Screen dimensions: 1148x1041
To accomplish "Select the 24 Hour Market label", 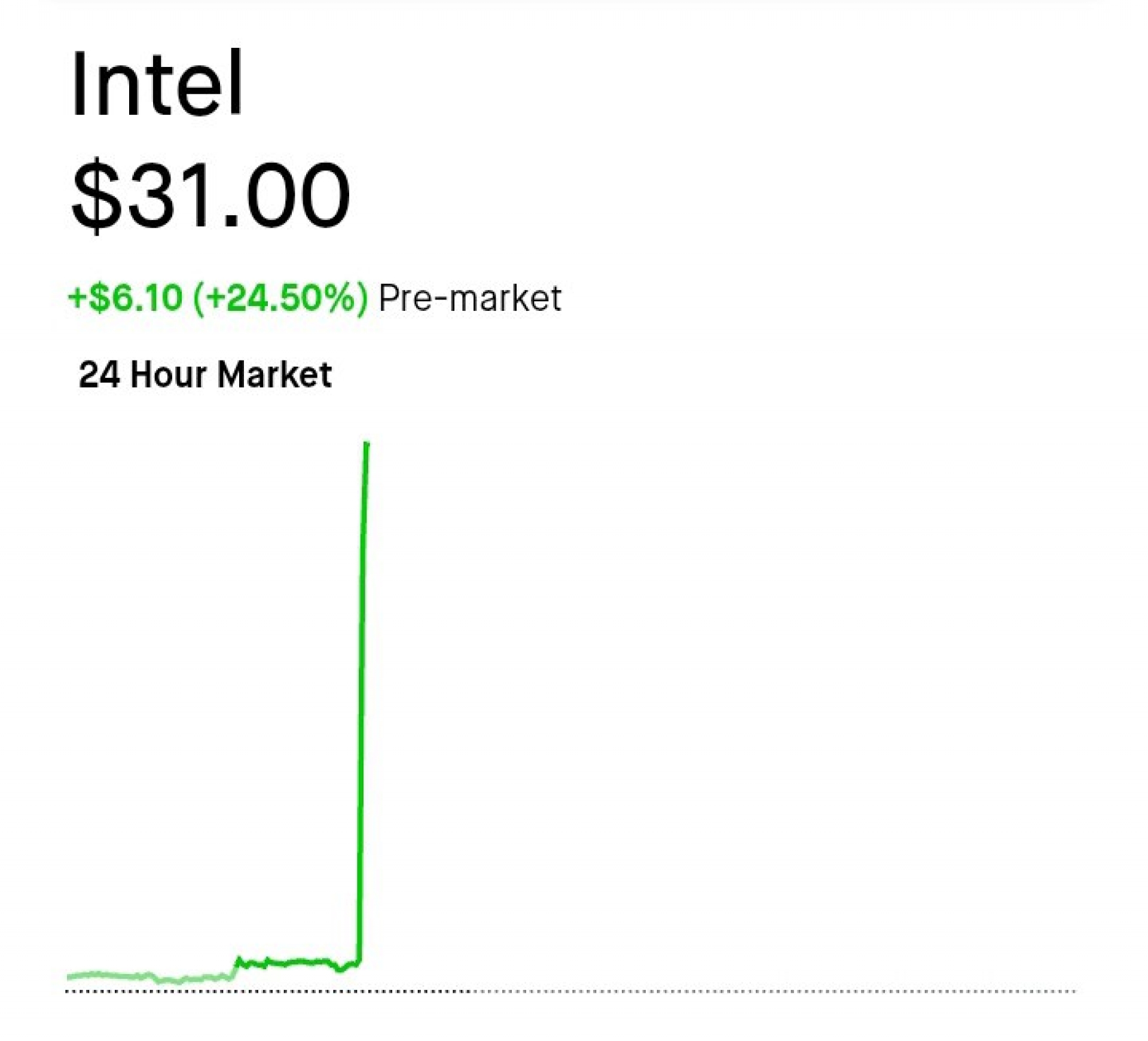I will point(205,375).
